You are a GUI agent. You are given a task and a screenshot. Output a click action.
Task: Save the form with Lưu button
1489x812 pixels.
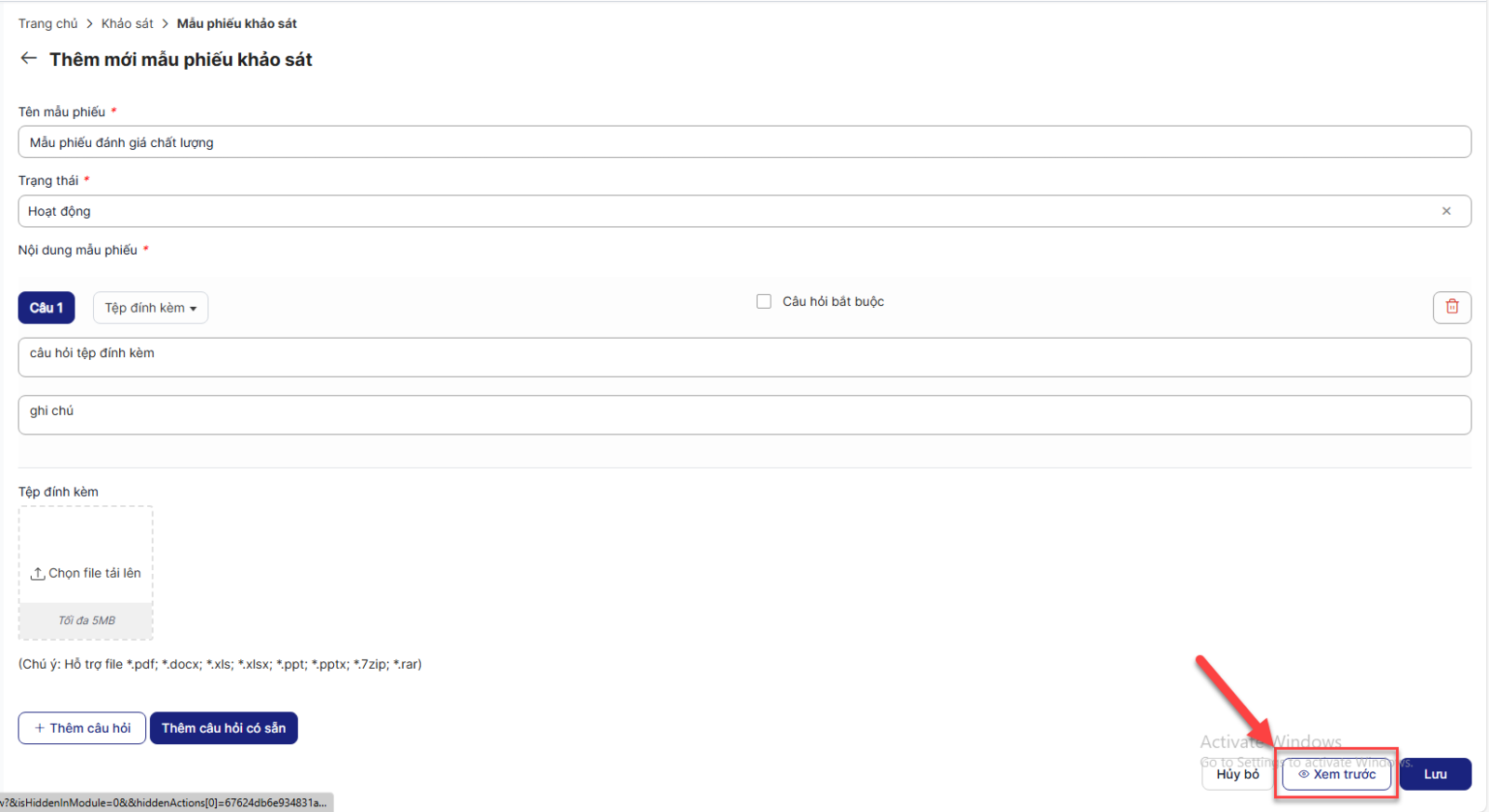tap(1434, 774)
